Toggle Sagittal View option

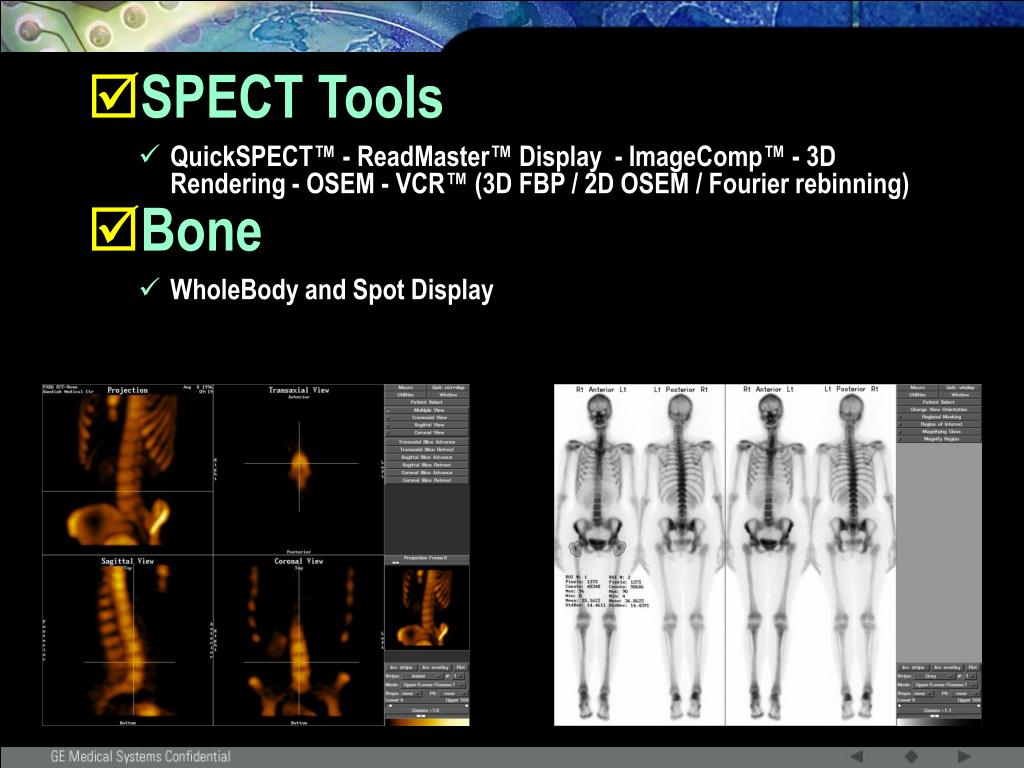click(x=426, y=425)
